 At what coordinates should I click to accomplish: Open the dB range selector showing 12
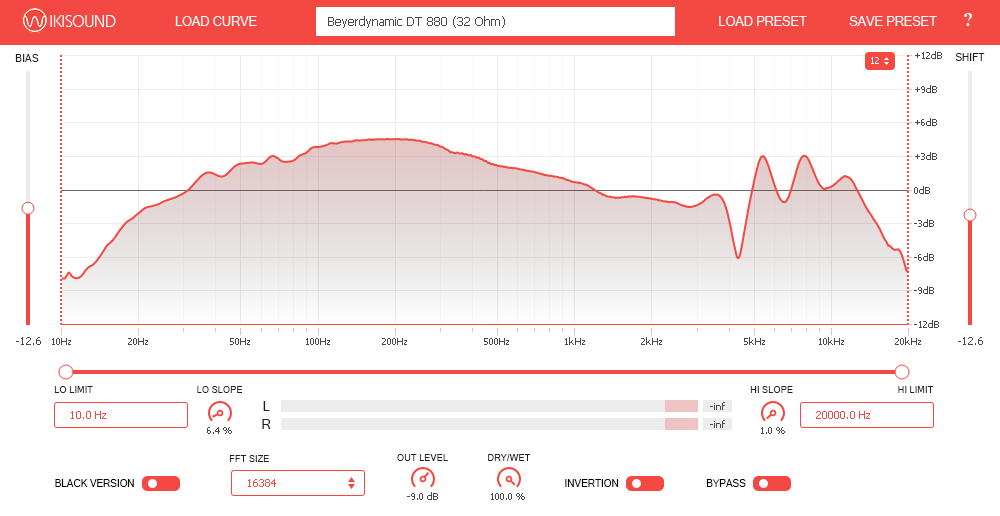pyautogui.click(x=879, y=61)
